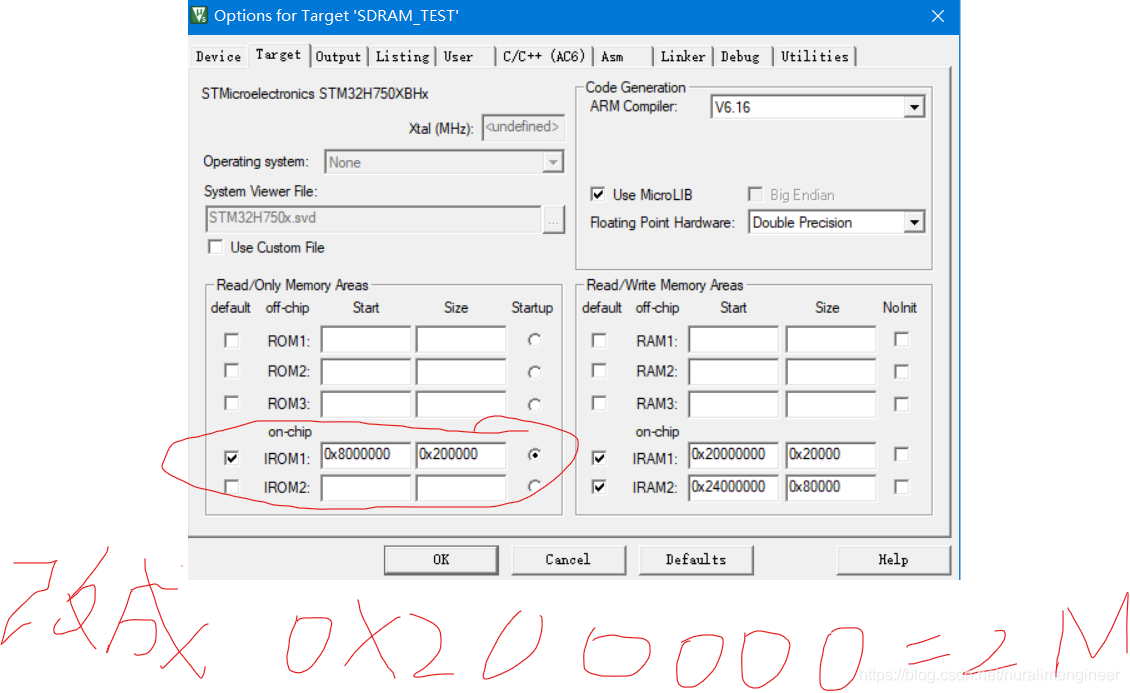Click the ROM1 Size field
1130x693 pixels.
[461, 340]
